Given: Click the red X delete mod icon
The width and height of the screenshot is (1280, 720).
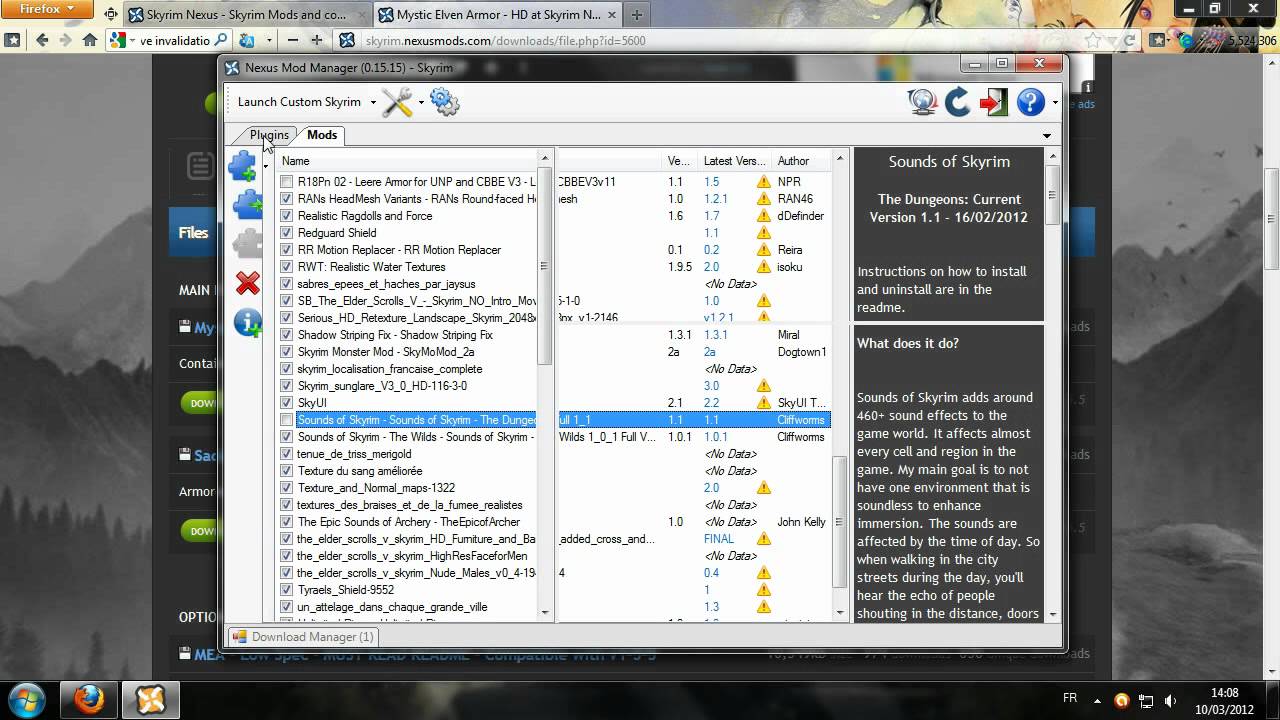Looking at the screenshot, I should pos(248,283).
